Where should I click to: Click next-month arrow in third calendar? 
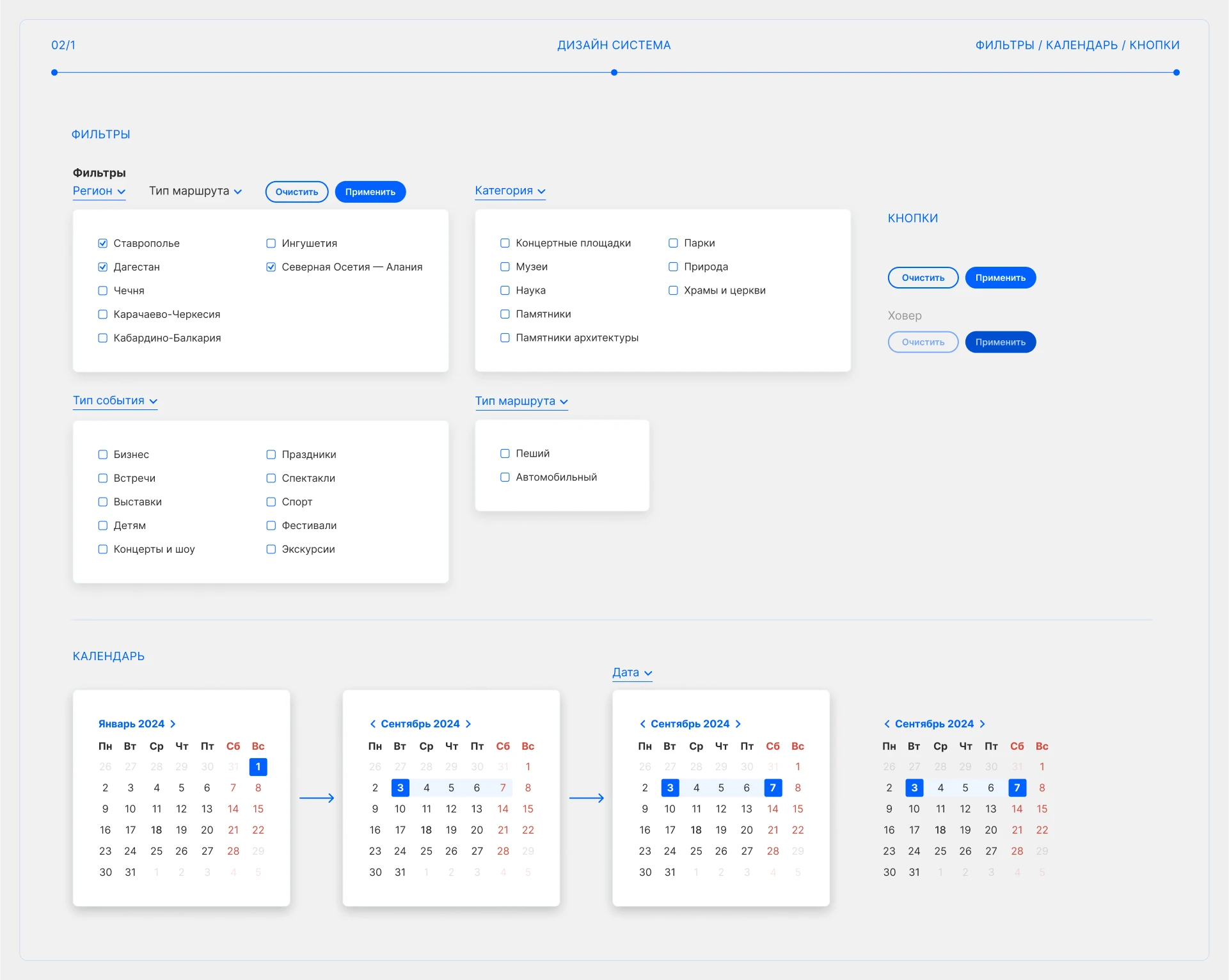(738, 724)
